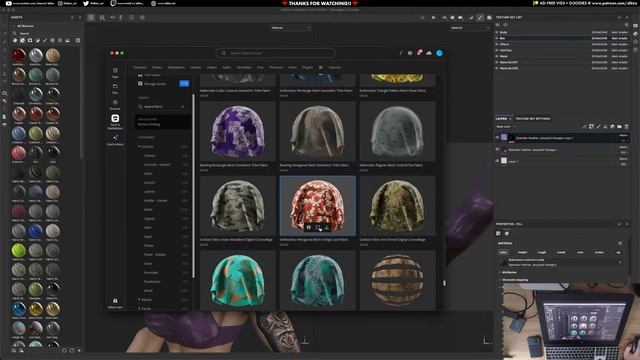Open Discover in Creative Cloud sidebar
Image resolution: width=640 pixels, height=360 pixels.
tap(115, 105)
